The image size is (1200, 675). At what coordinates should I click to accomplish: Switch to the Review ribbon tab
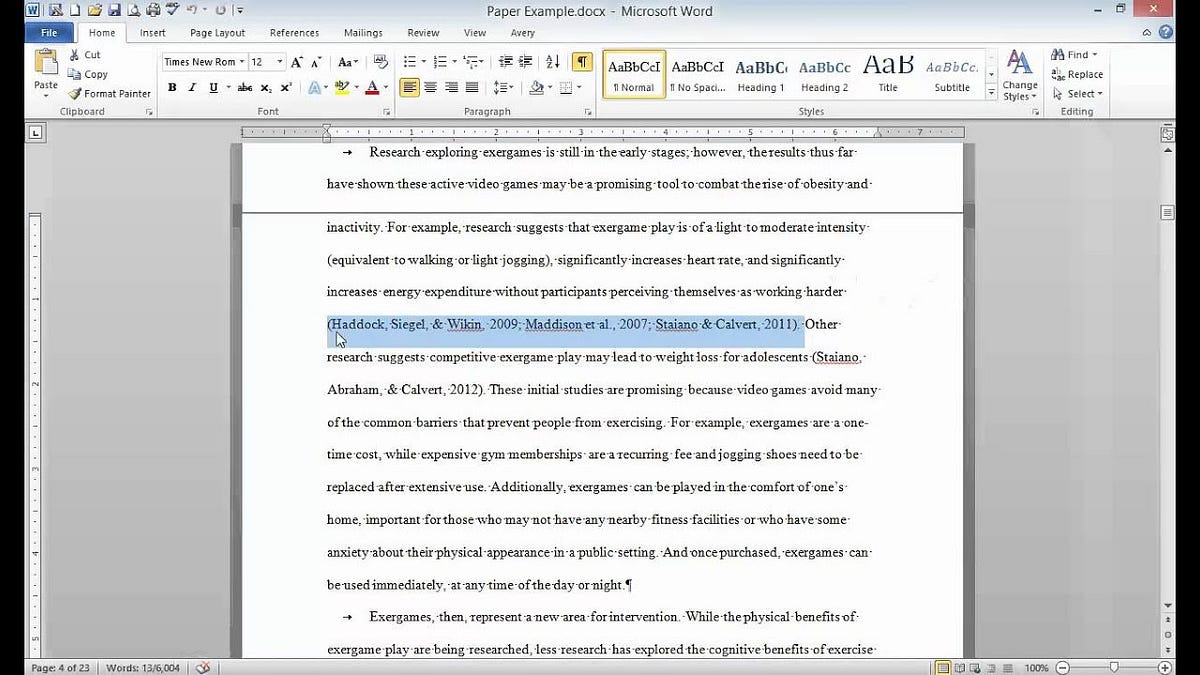[x=422, y=32]
